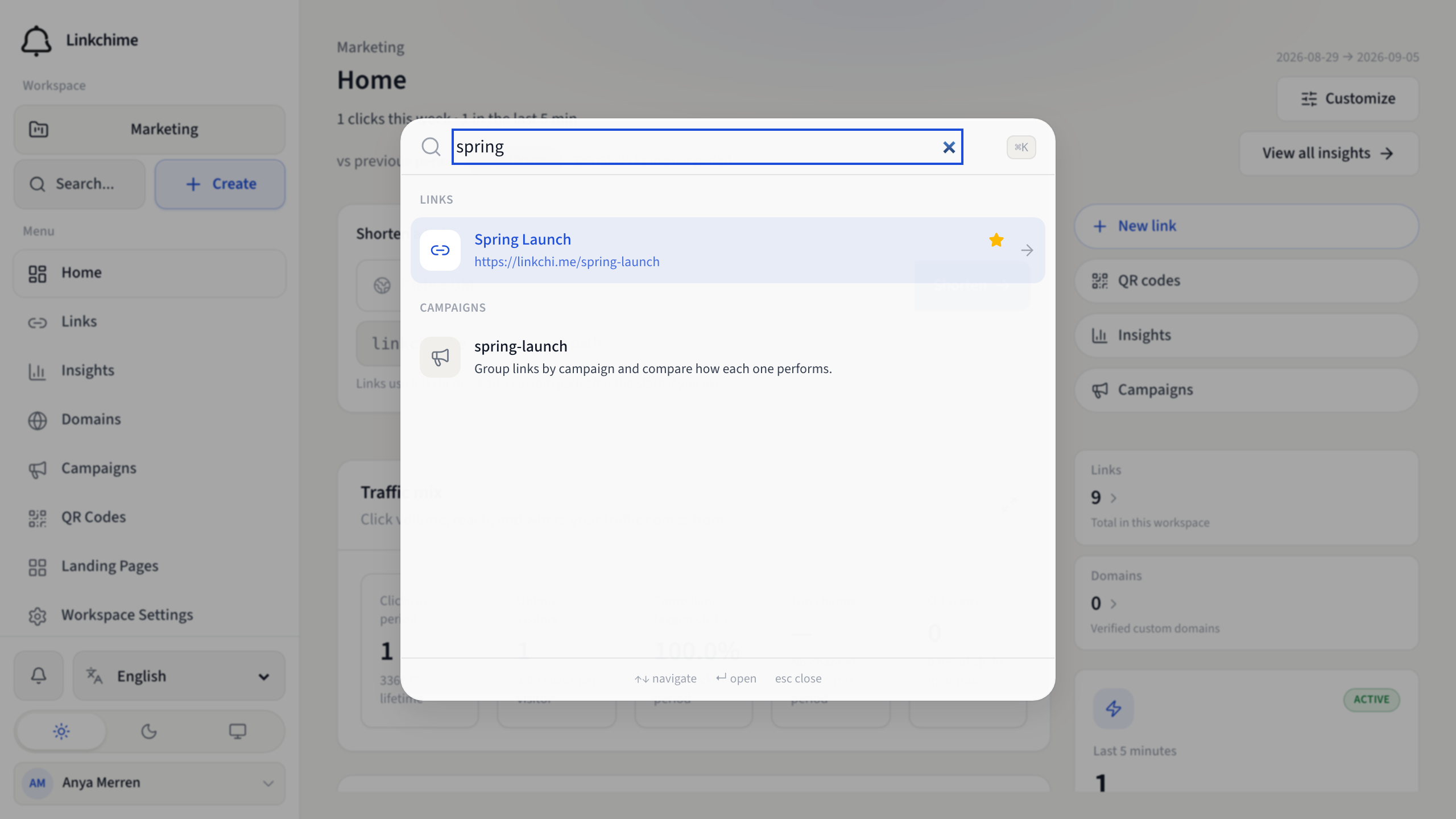Click the link icon beside Spring Launch

point(440,250)
